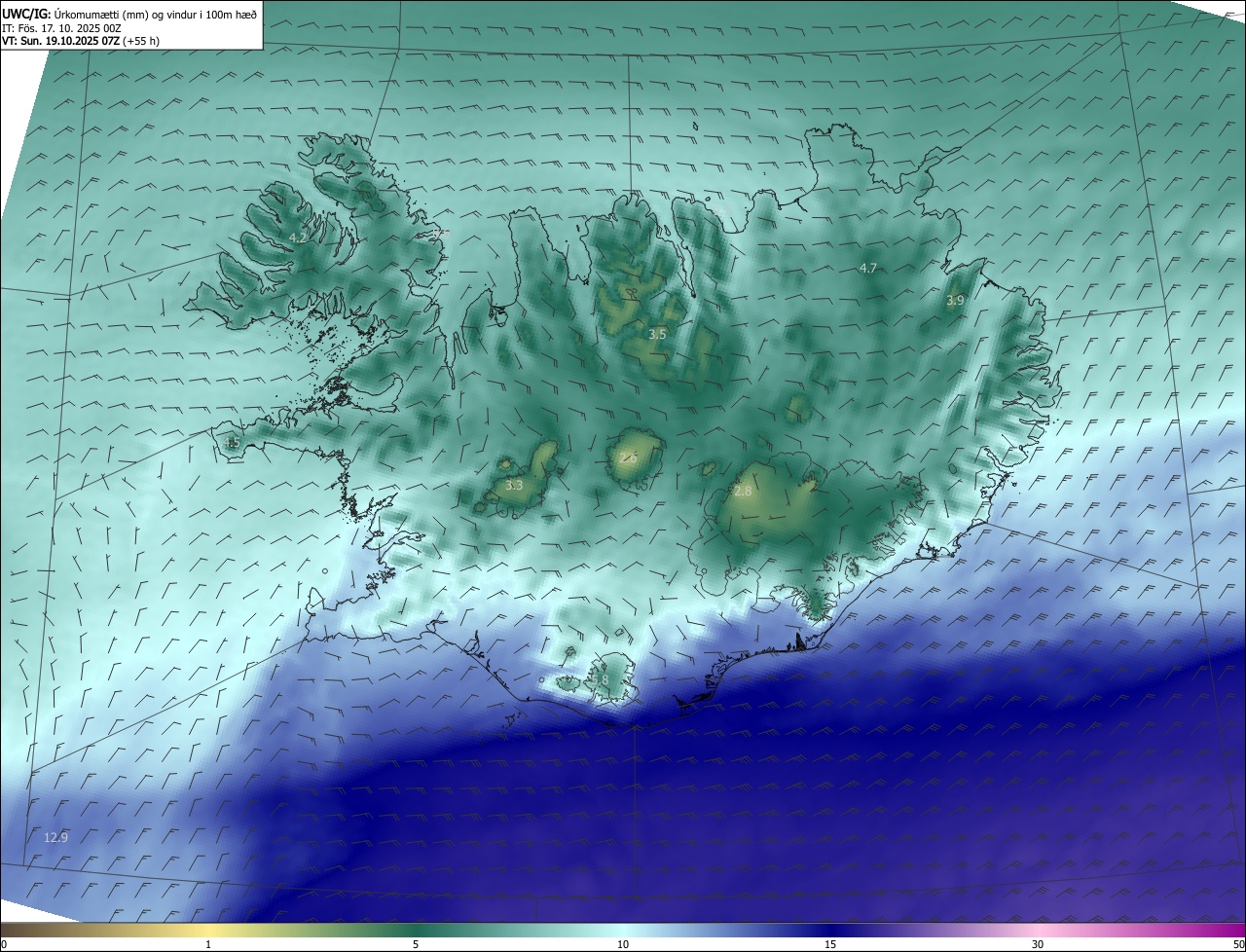Click the 4.5 value on the western peninsula
Viewport: 1246px width, 952px height.
coord(232,443)
